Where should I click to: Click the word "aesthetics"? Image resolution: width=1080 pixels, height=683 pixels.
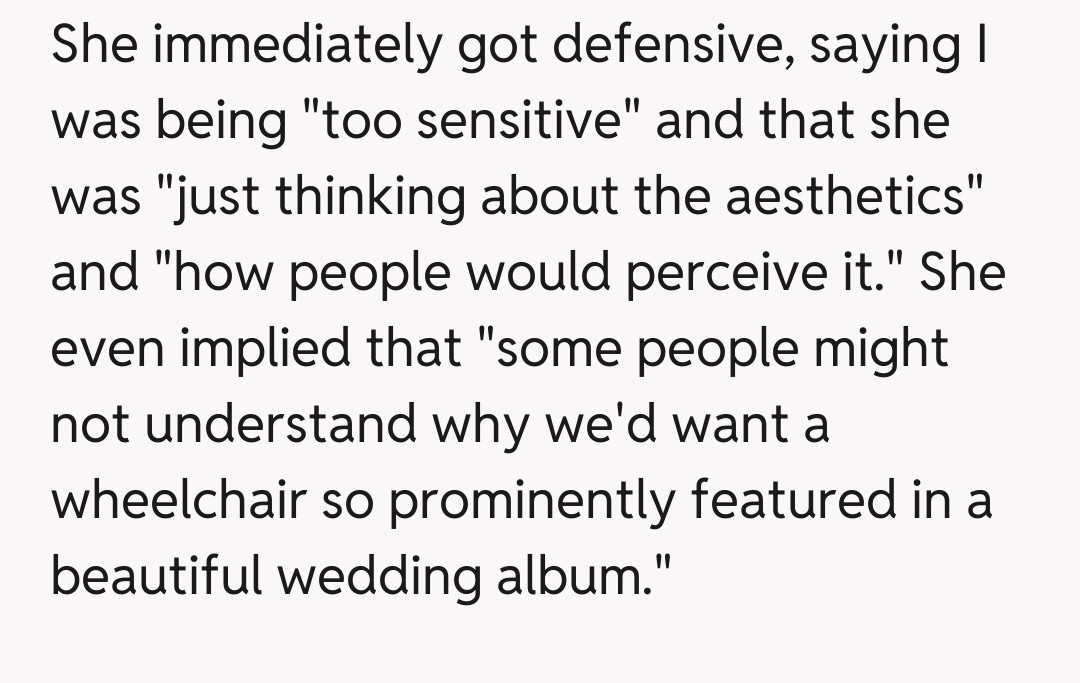[842, 197]
